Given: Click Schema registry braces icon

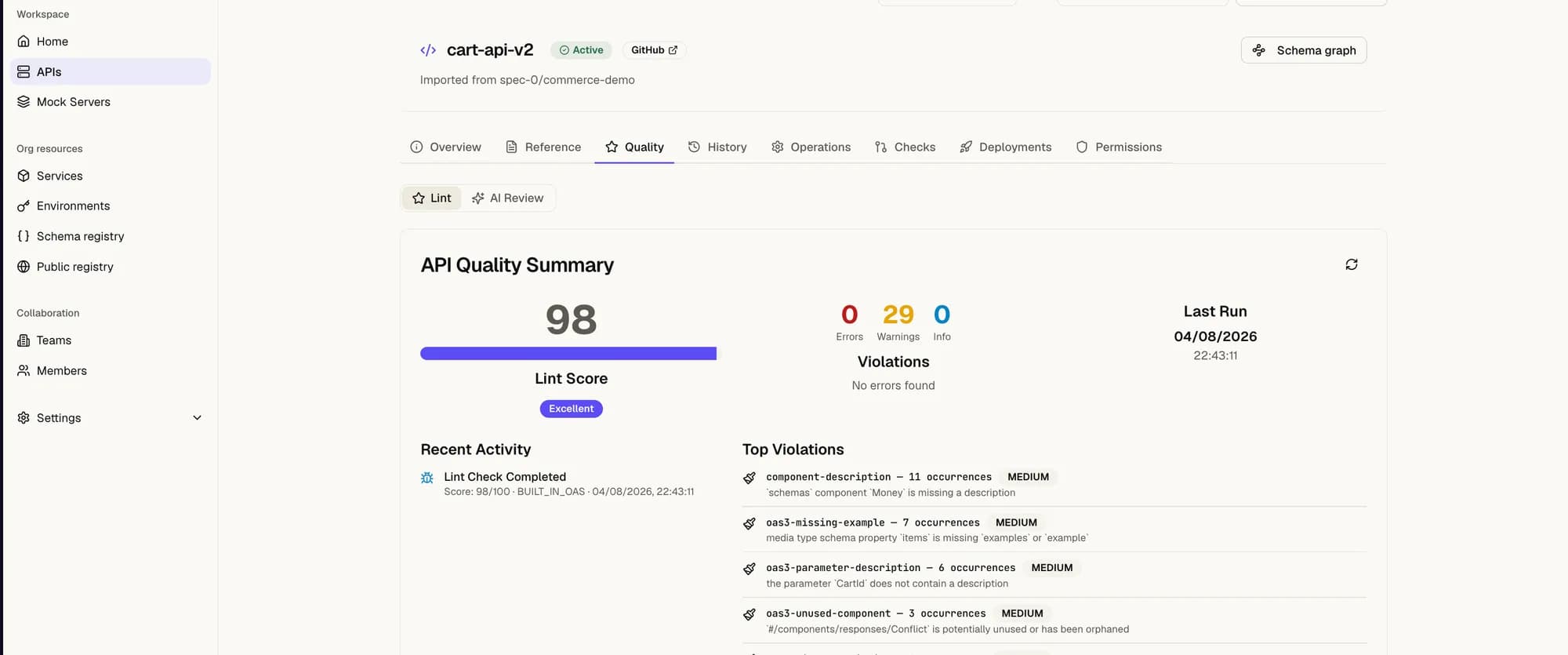Looking at the screenshot, I should [x=24, y=236].
